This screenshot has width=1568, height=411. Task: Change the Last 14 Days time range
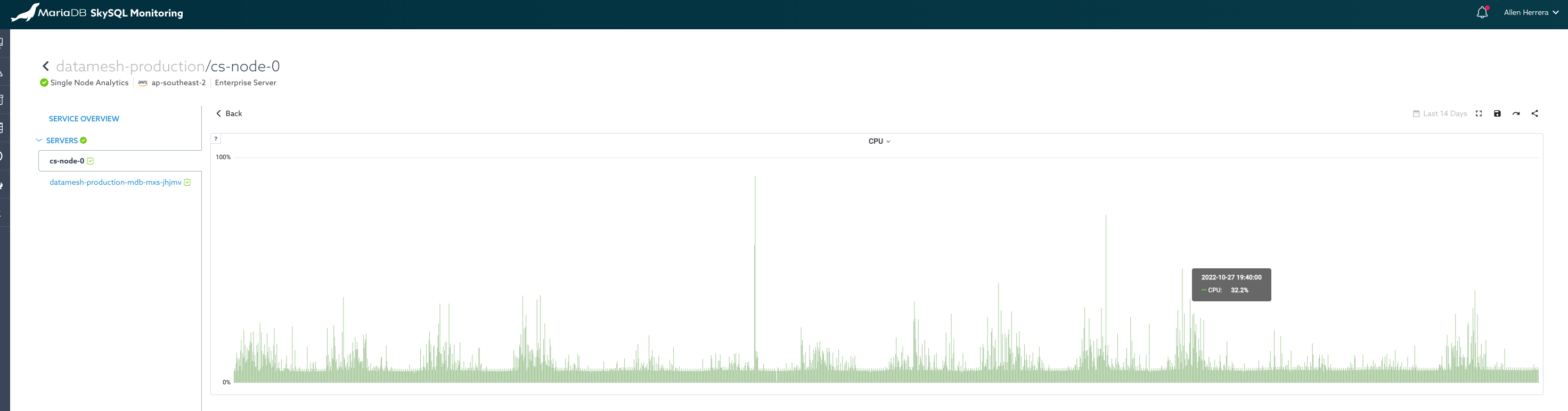click(1444, 114)
